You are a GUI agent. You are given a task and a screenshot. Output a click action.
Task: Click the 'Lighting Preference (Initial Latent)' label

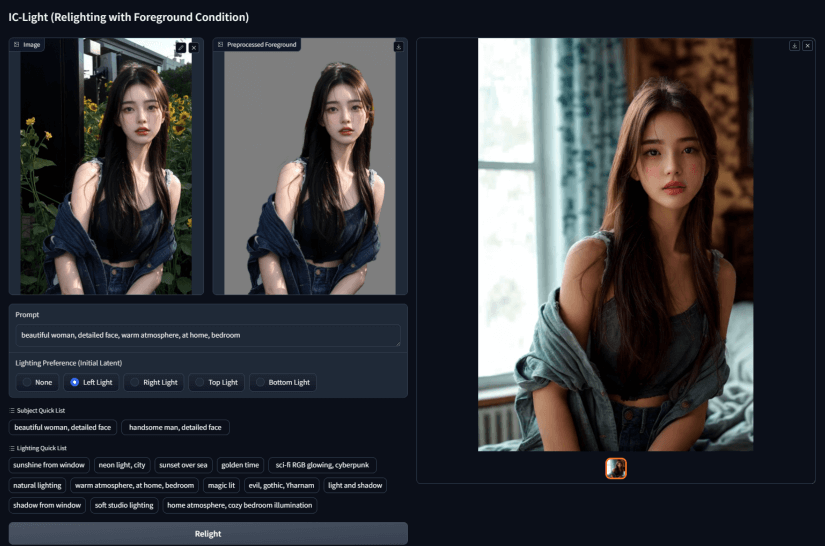click(x=68, y=363)
